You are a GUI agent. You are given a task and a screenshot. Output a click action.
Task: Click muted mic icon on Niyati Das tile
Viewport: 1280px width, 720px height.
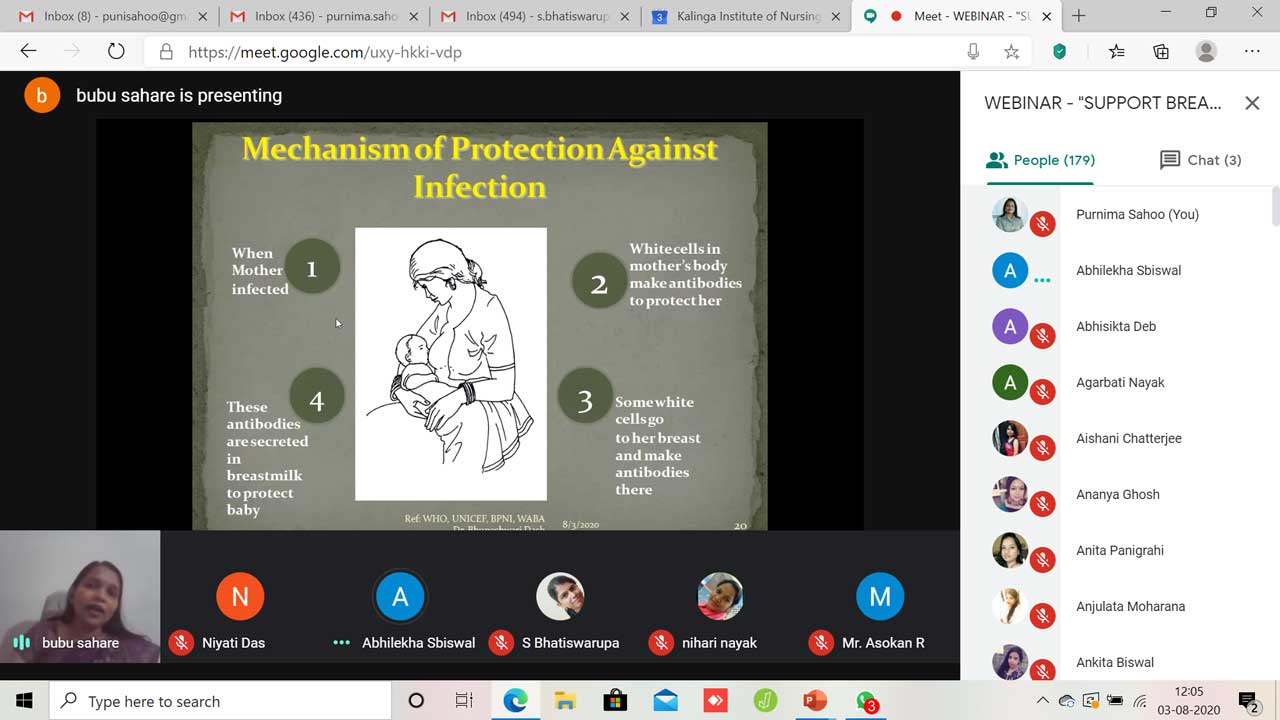[x=181, y=643]
